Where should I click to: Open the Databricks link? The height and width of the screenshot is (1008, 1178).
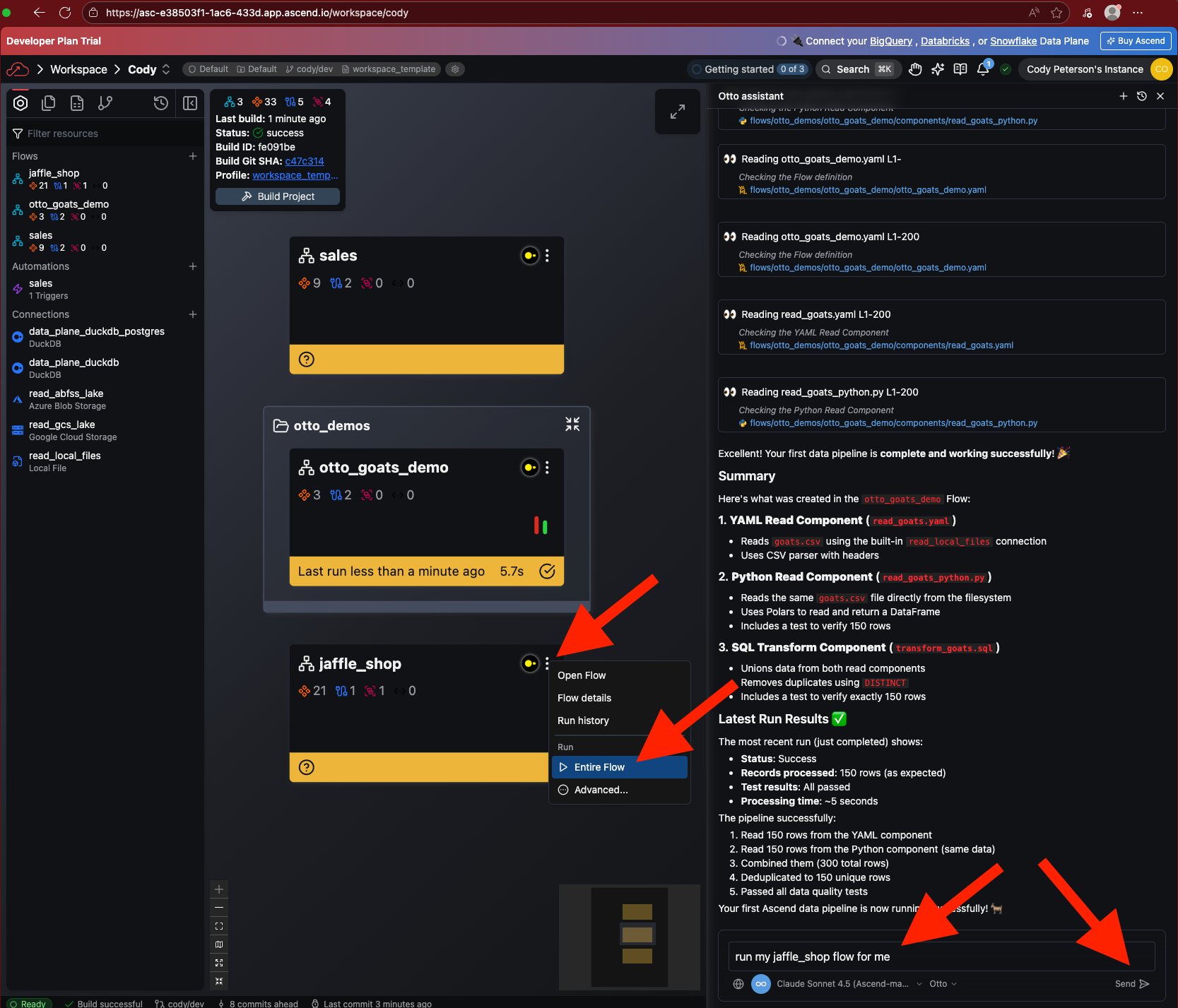click(x=946, y=41)
